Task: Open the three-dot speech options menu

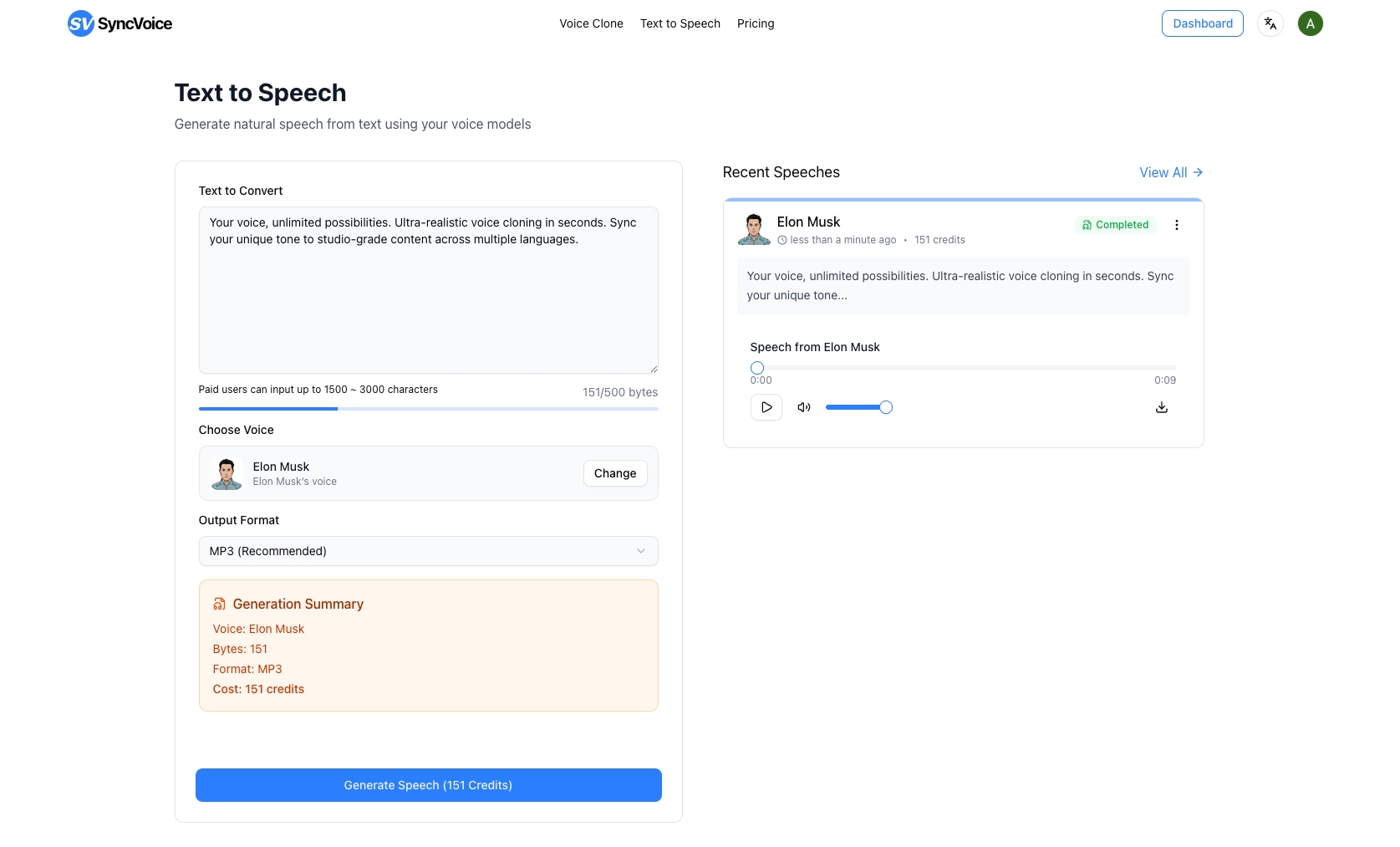Action: coord(1176,225)
